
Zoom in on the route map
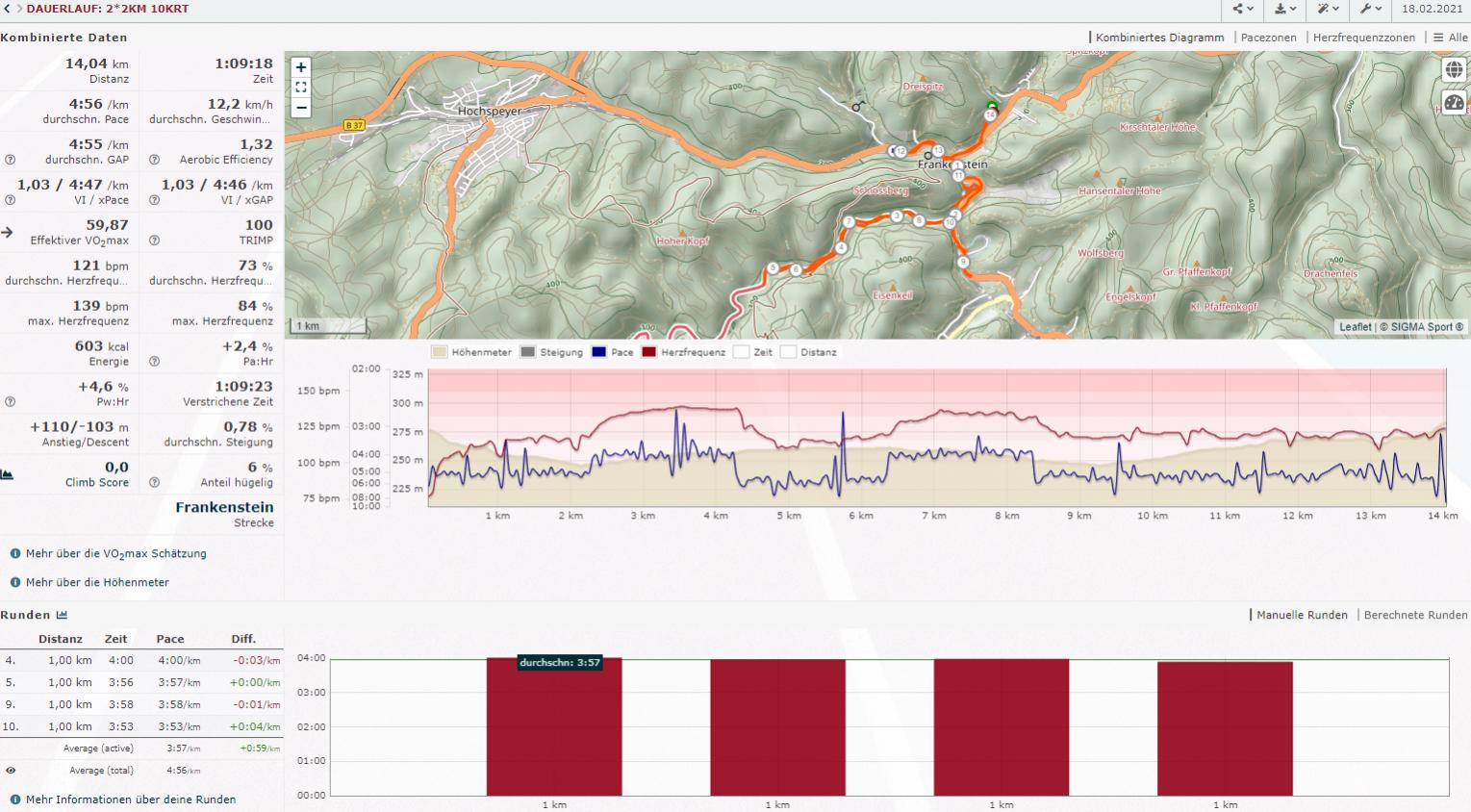[301, 67]
